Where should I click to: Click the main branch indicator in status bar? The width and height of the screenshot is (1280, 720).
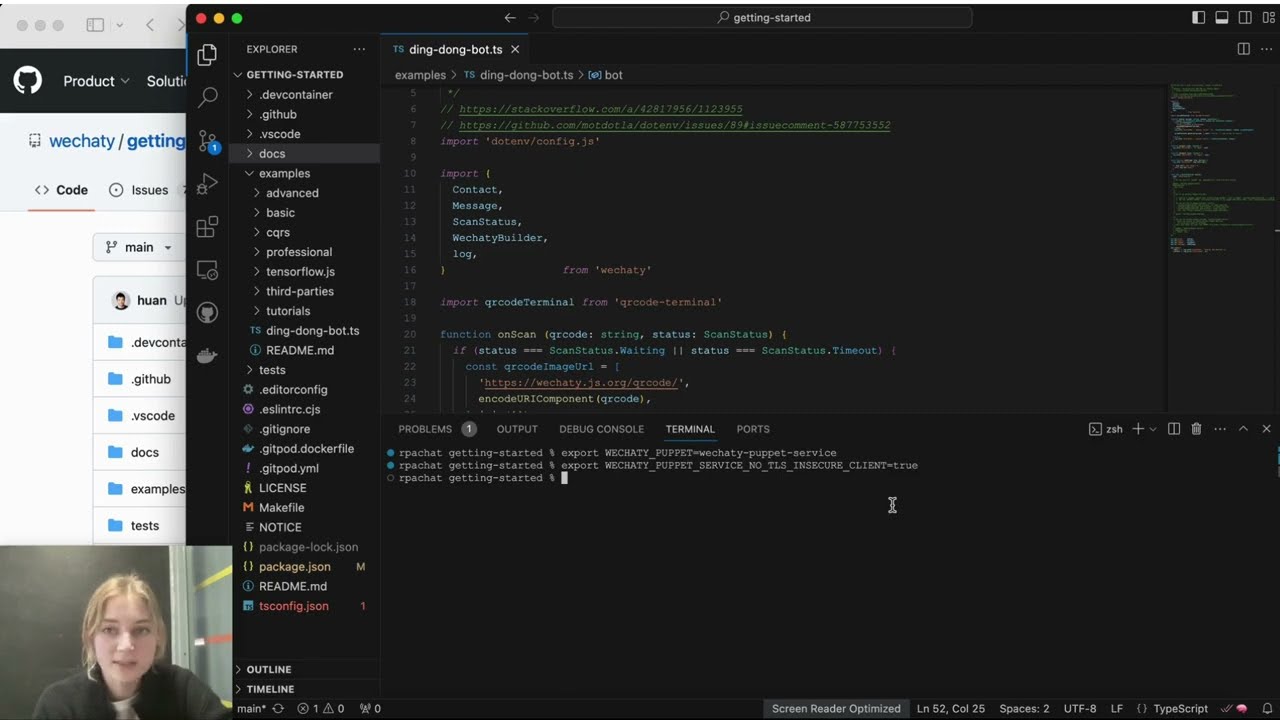[252, 709]
